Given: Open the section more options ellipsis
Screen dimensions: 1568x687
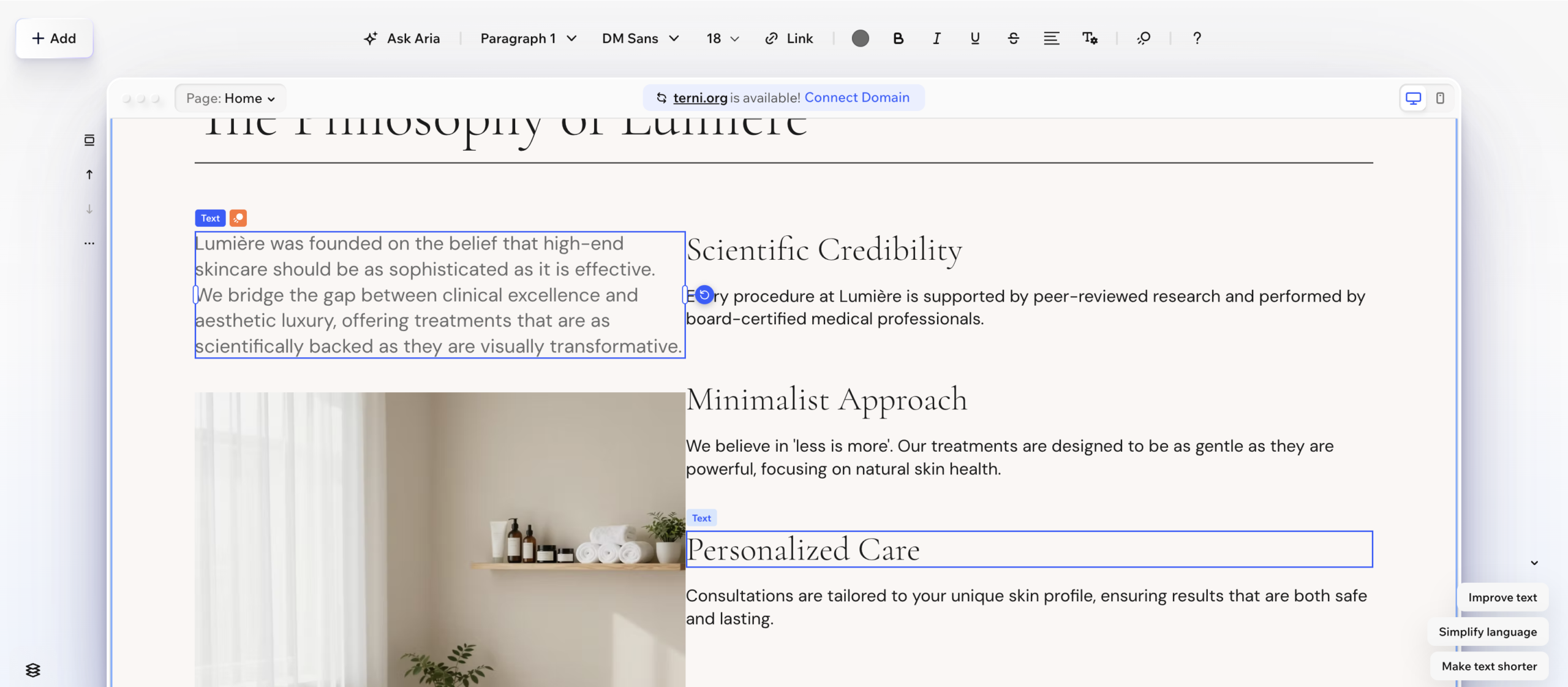Looking at the screenshot, I should [89, 243].
